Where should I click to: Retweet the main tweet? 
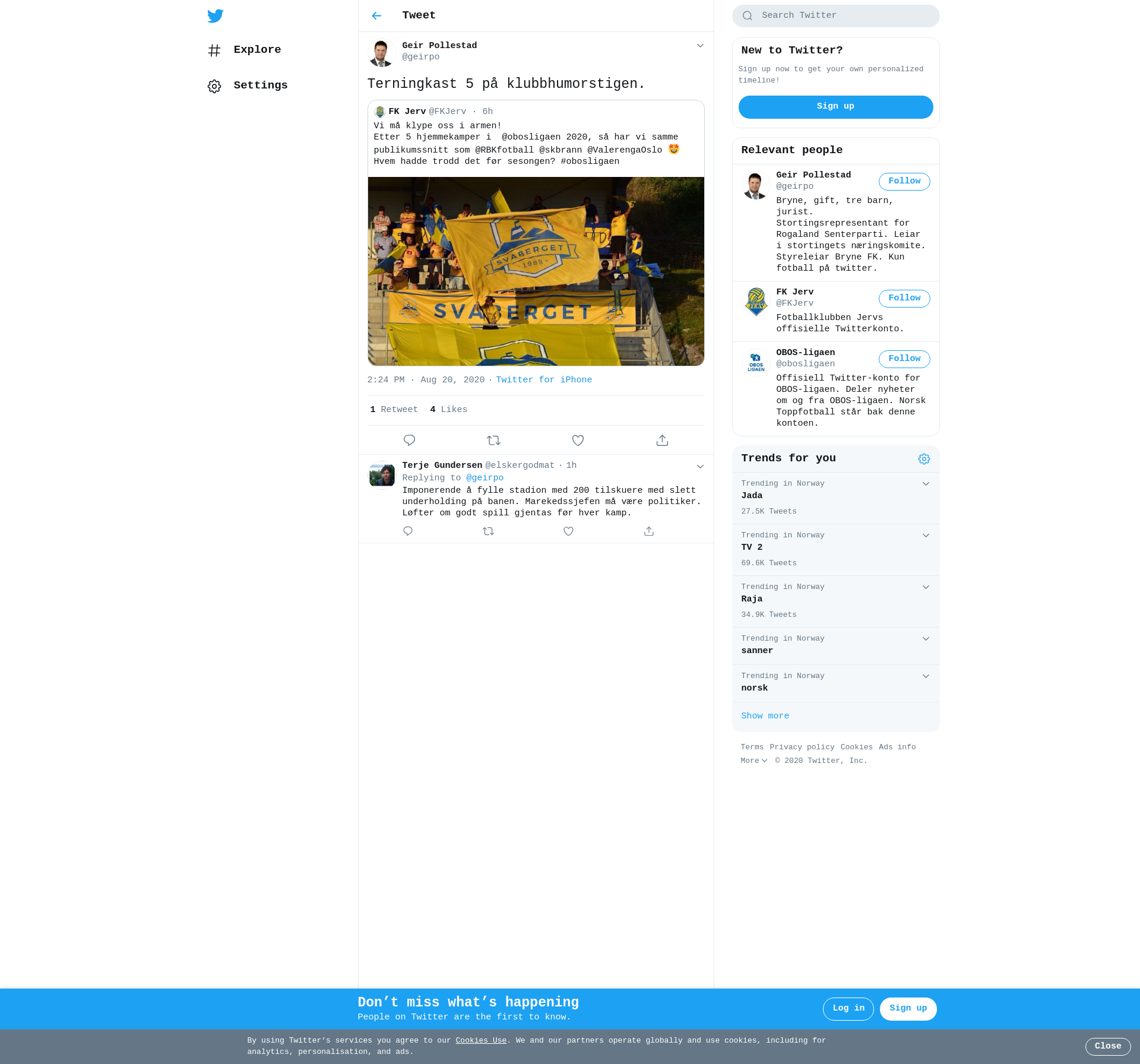[x=493, y=440]
